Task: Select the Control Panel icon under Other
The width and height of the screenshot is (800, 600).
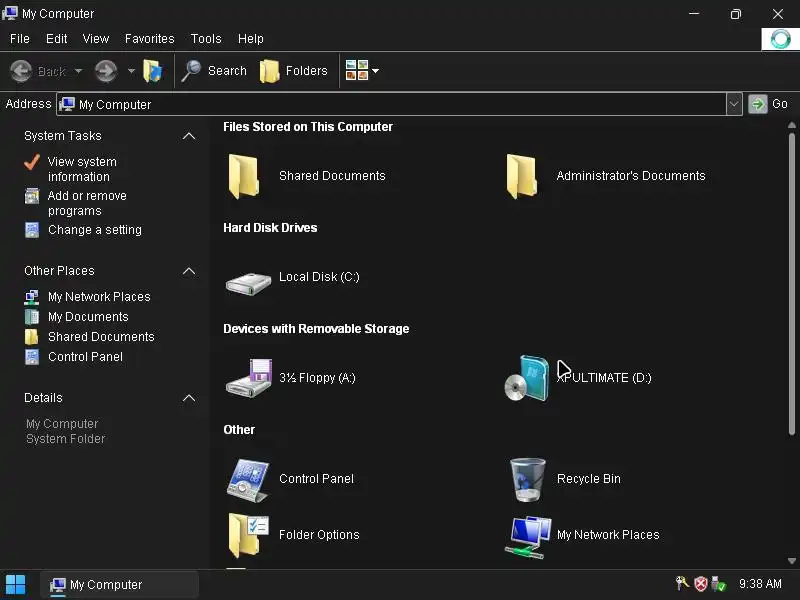Action: (248, 481)
